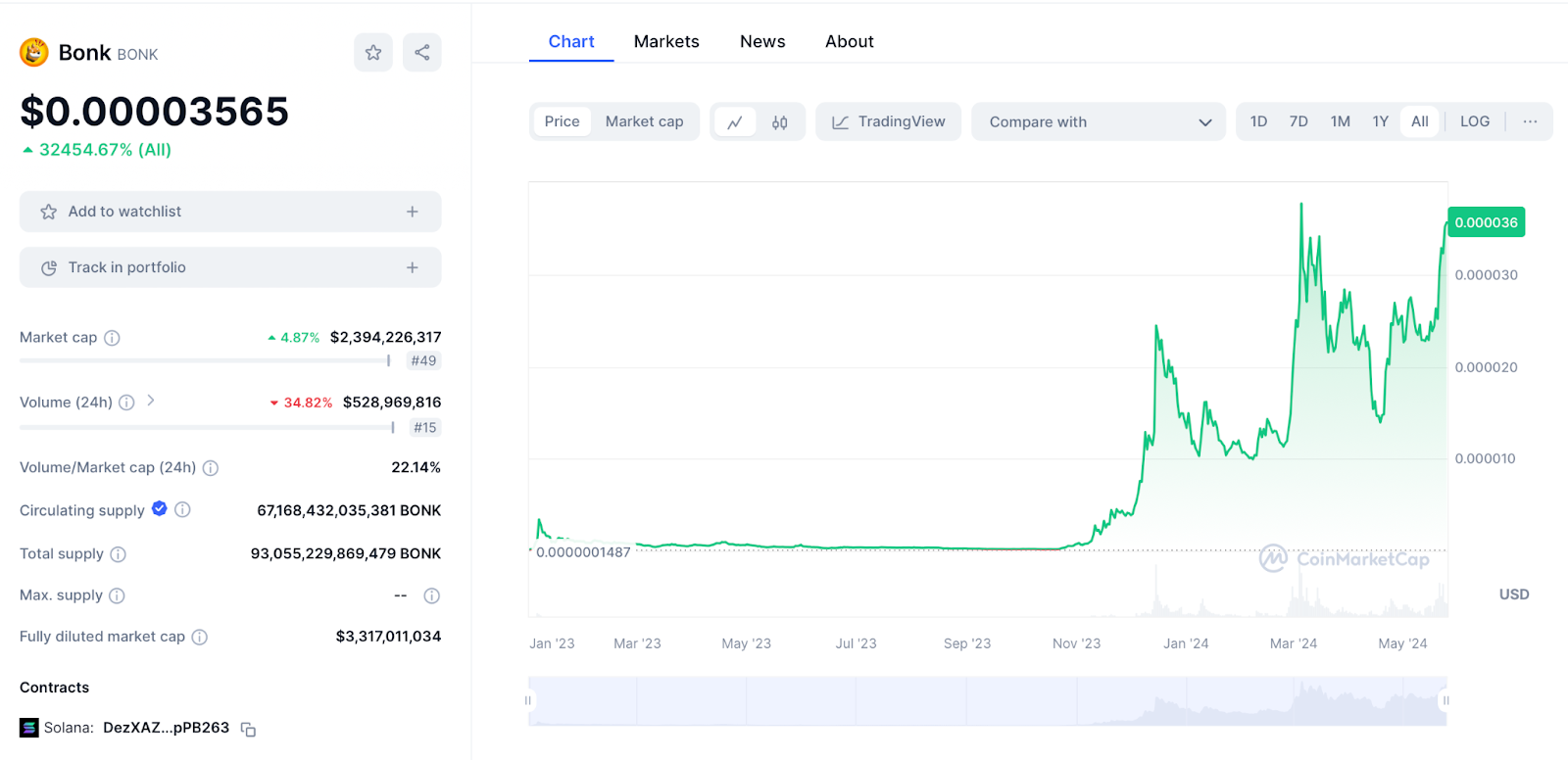Click circulating supply 67,168,432,035,381 BONK
Viewport: 1568px width, 760px height.
coord(349,511)
